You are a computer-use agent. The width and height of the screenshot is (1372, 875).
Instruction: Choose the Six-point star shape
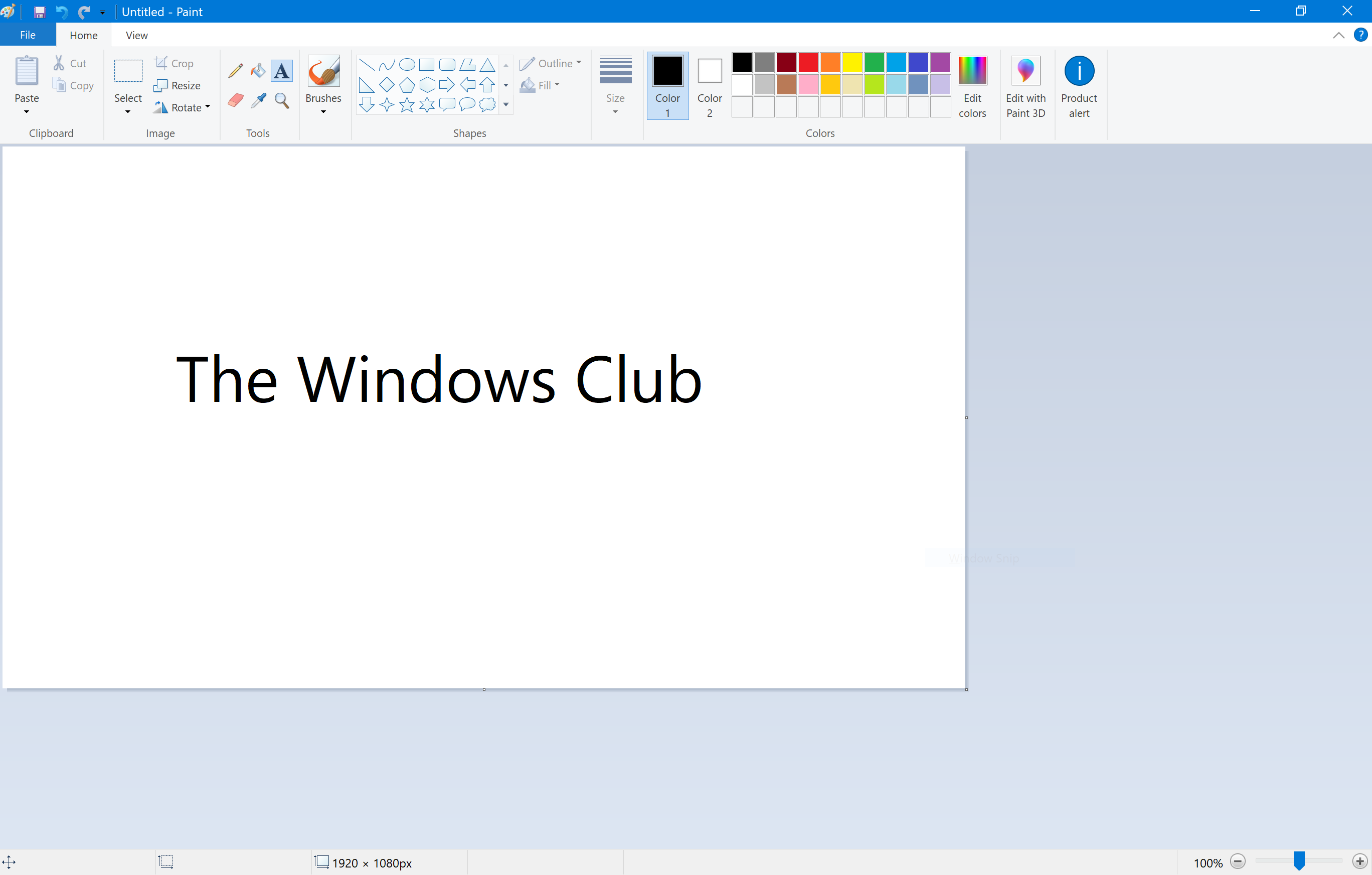tap(427, 104)
